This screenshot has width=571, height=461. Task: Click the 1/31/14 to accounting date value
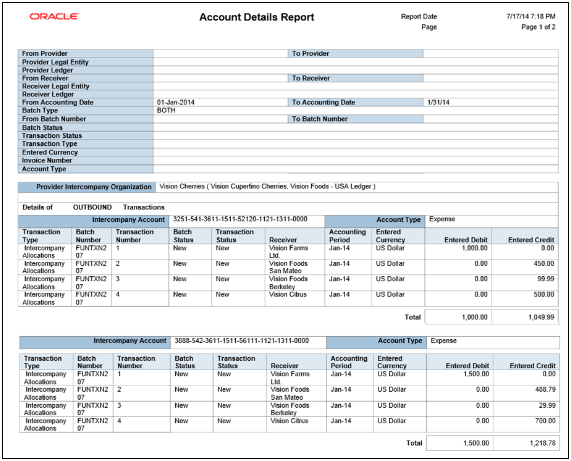click(x=438, y=102)
